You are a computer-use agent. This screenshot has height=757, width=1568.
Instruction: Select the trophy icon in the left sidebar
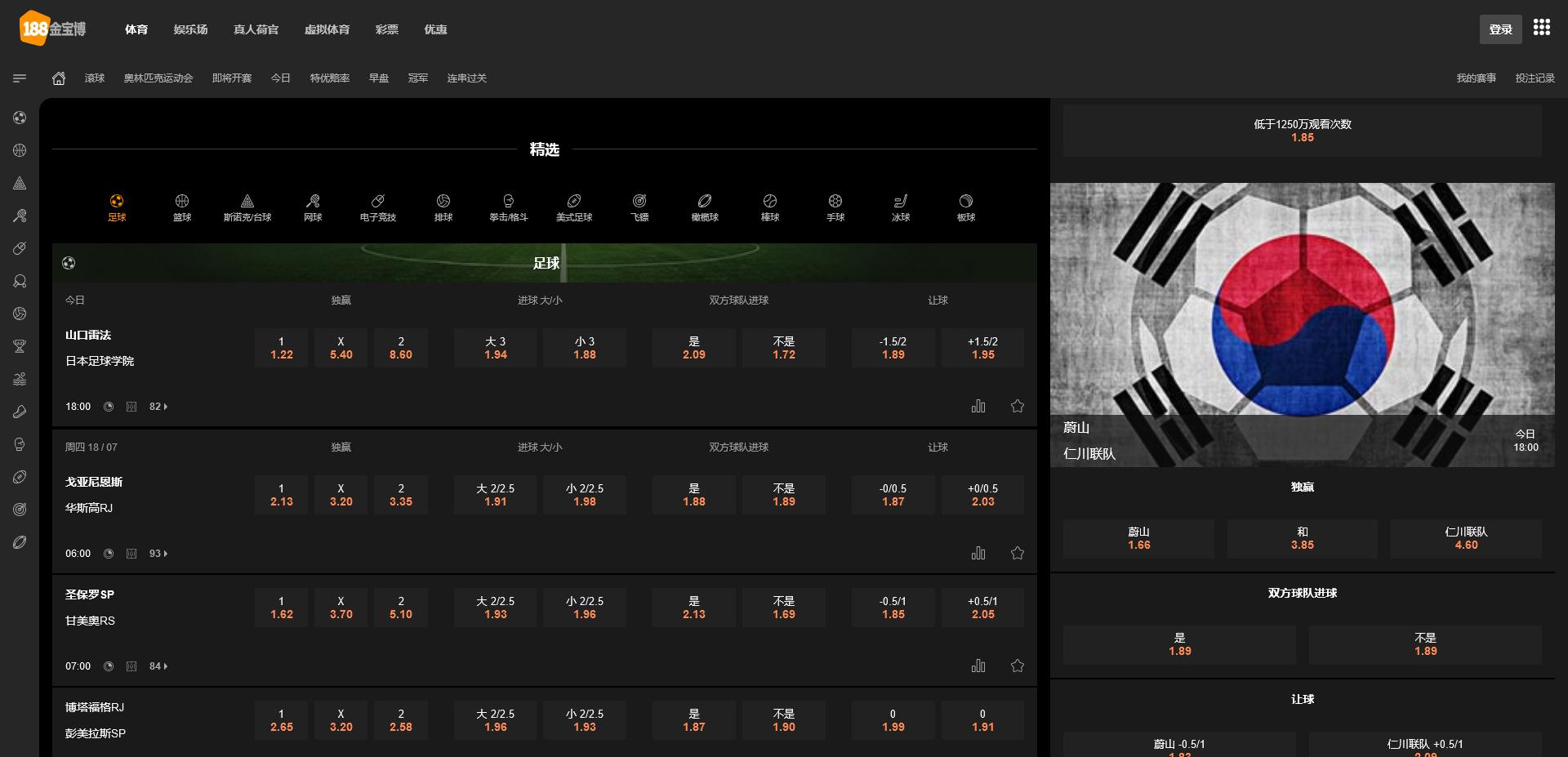(20, 346)
